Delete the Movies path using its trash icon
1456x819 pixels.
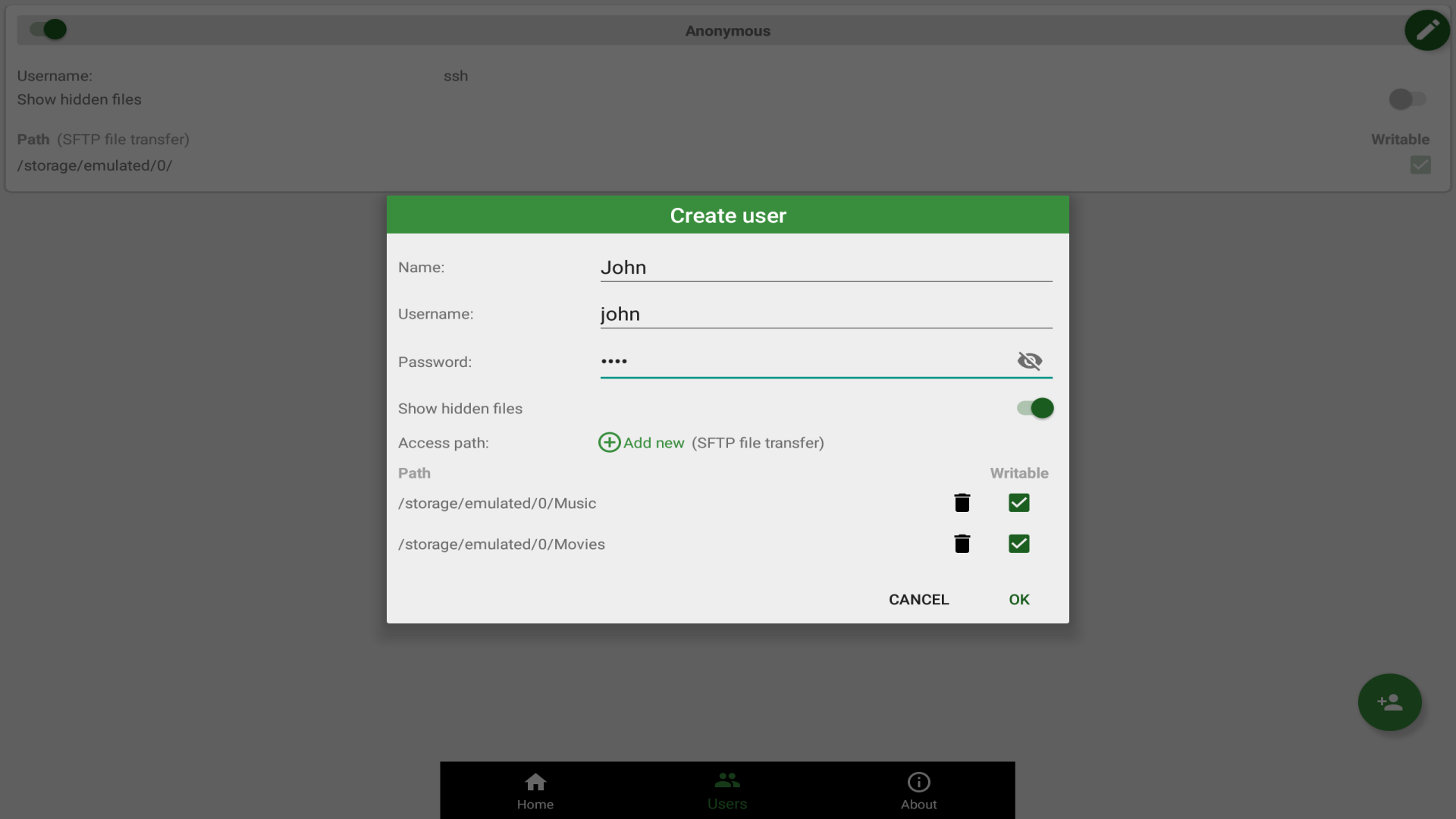coord(962,544)
